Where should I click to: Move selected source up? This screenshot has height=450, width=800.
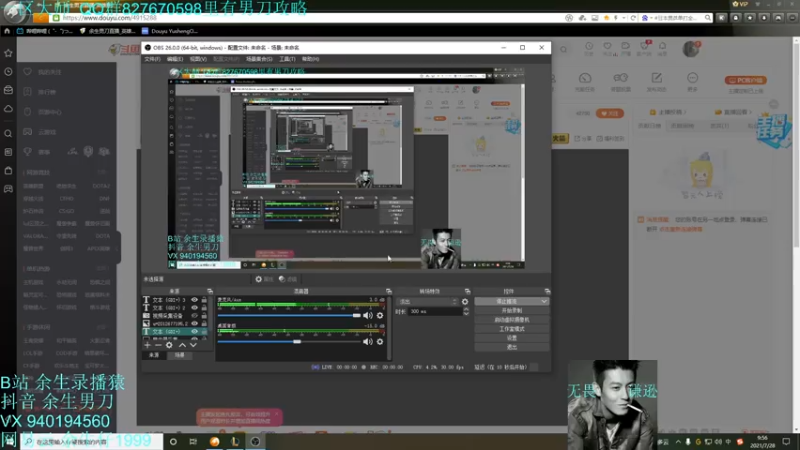[x=182, y=345]
